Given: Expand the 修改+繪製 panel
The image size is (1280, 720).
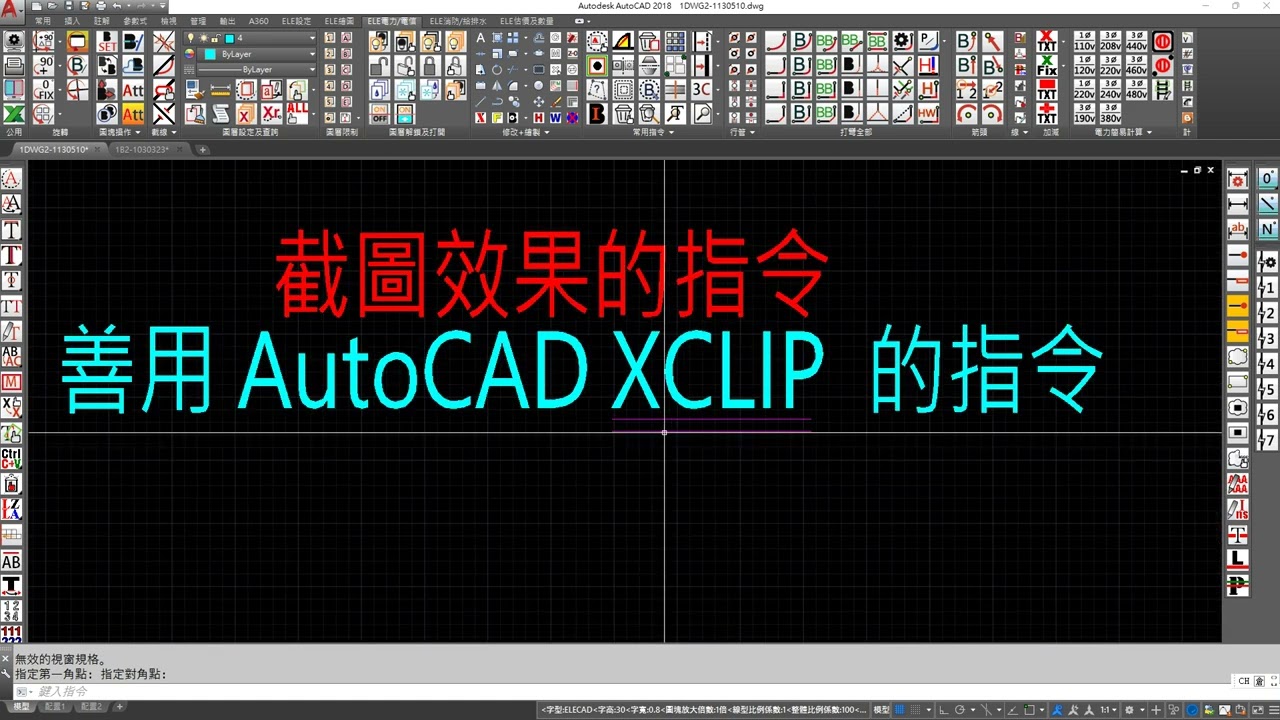Looking at the screenshot, I should (x=526, y=132).
